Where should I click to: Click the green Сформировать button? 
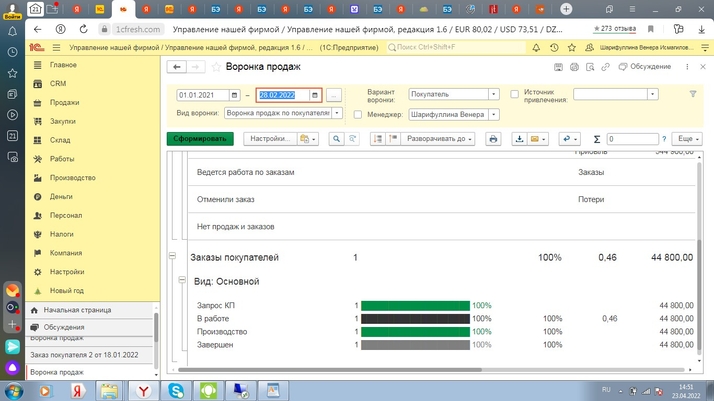tap(200, 139)
